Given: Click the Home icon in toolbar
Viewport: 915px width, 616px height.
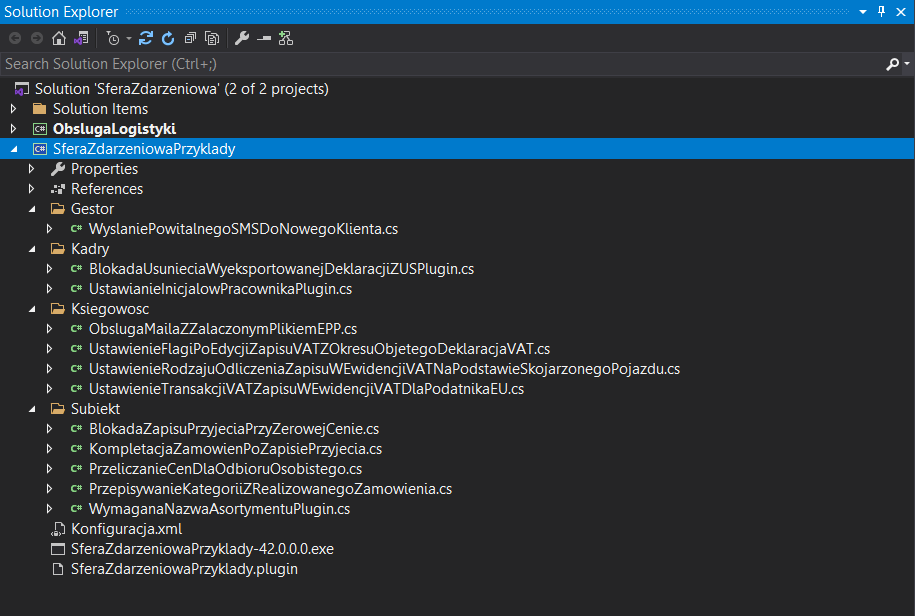Looking at the screenshot, I should coord(59,38).
